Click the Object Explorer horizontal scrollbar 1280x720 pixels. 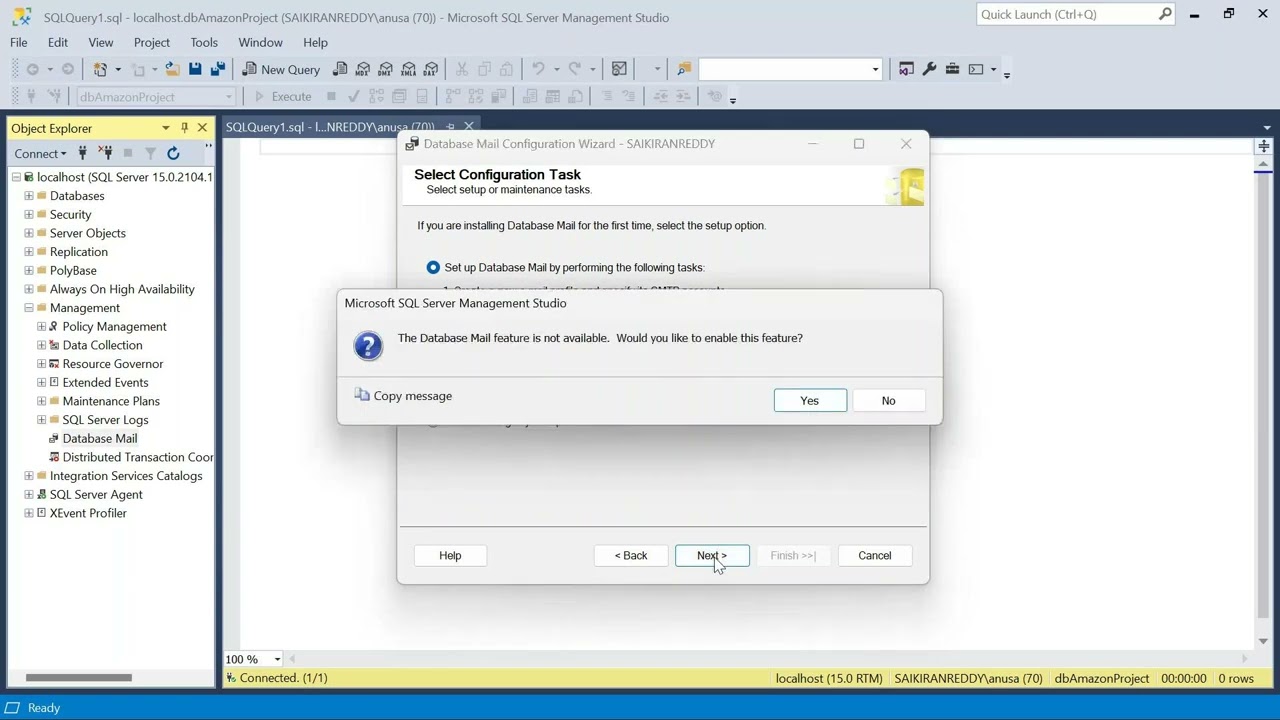pos(78,678)
